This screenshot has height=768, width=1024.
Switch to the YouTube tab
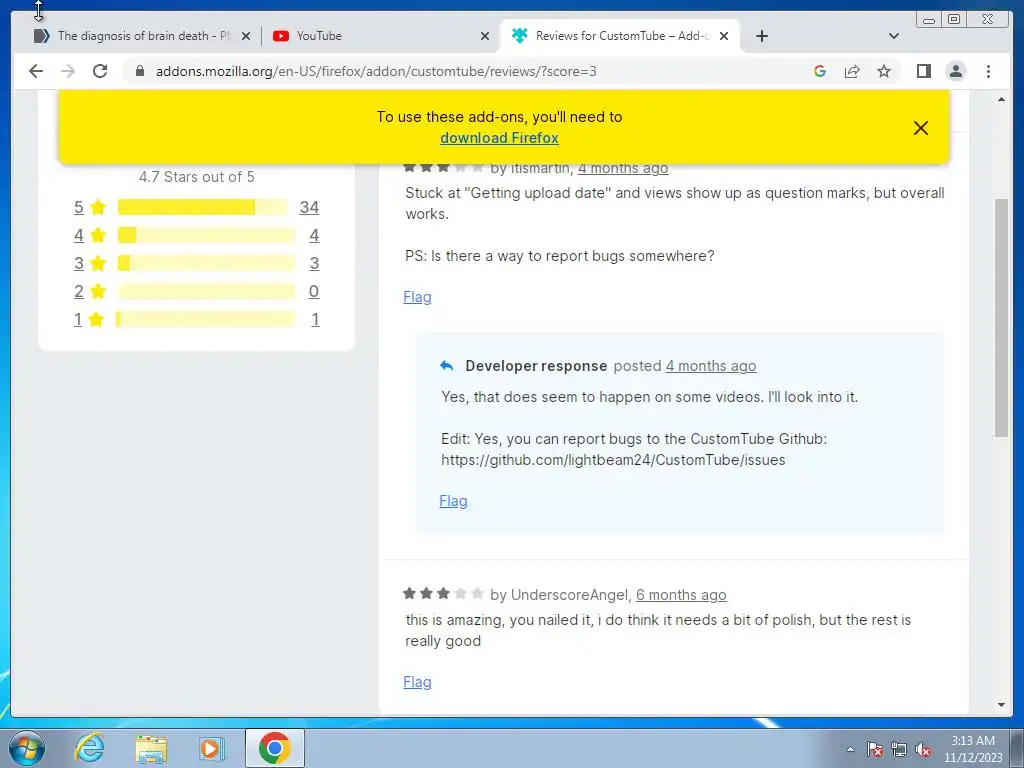(381, 36)
